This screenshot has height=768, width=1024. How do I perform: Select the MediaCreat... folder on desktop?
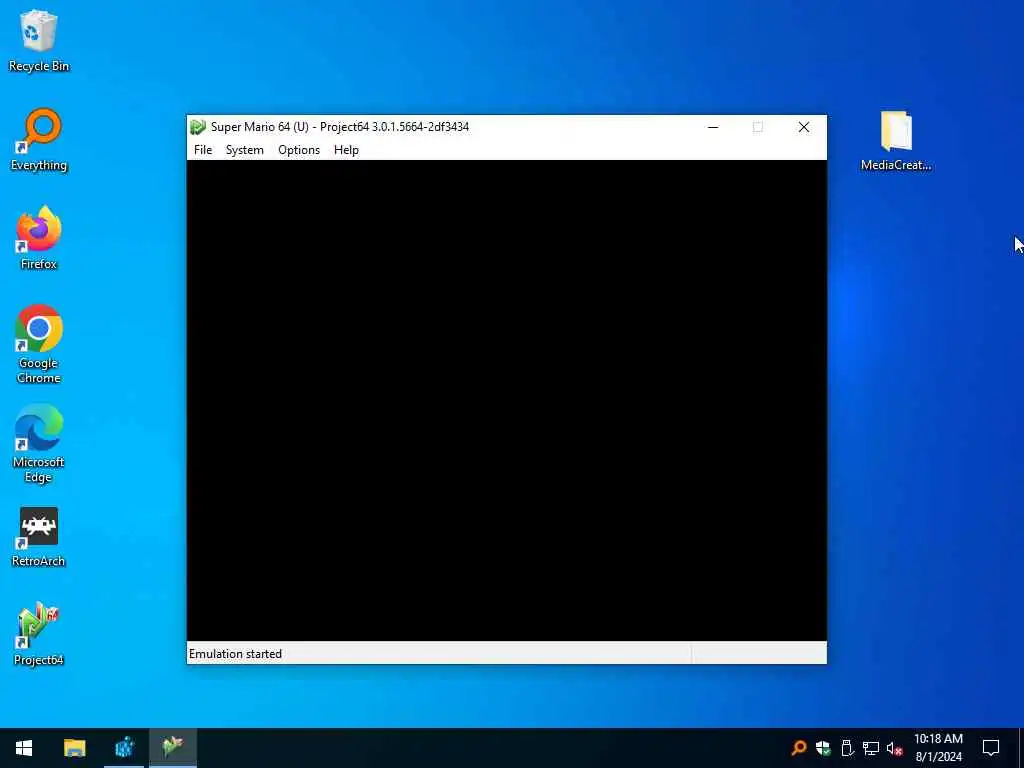pos(896,141)
